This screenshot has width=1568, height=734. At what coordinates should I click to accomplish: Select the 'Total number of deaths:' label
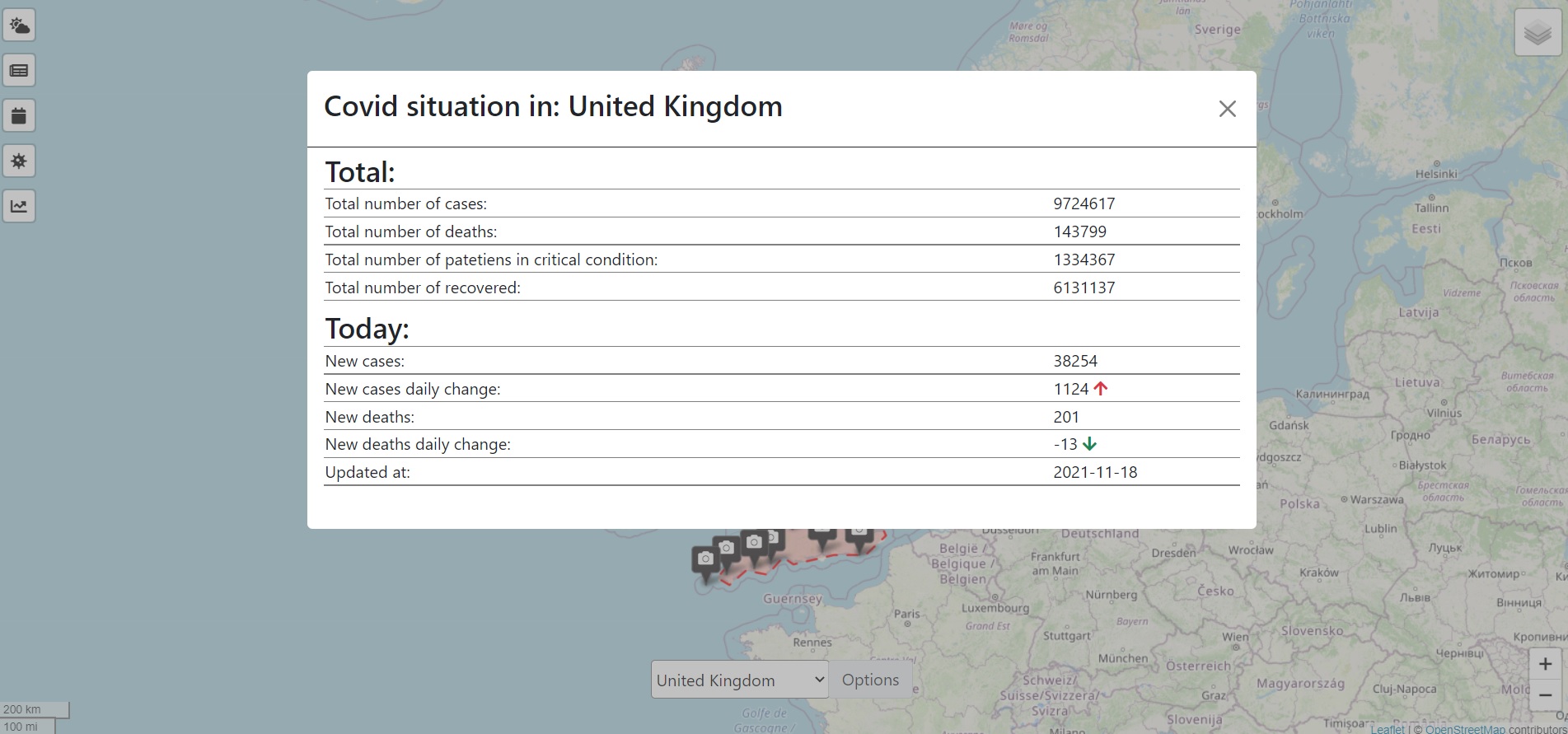[x=410, y=231]
